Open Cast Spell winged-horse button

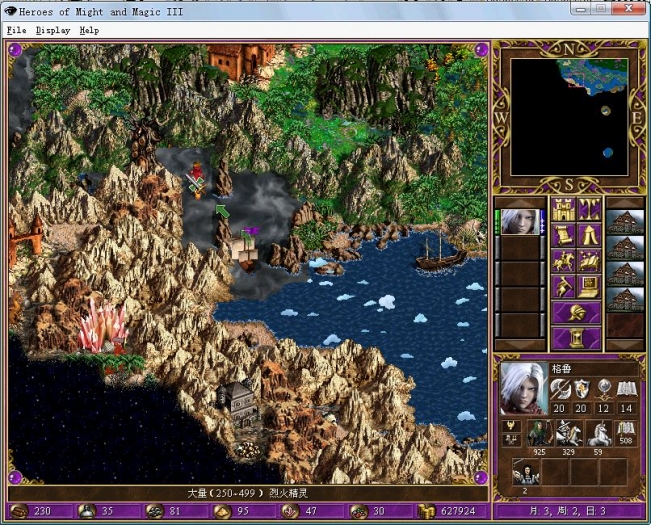tap(589, 261)
